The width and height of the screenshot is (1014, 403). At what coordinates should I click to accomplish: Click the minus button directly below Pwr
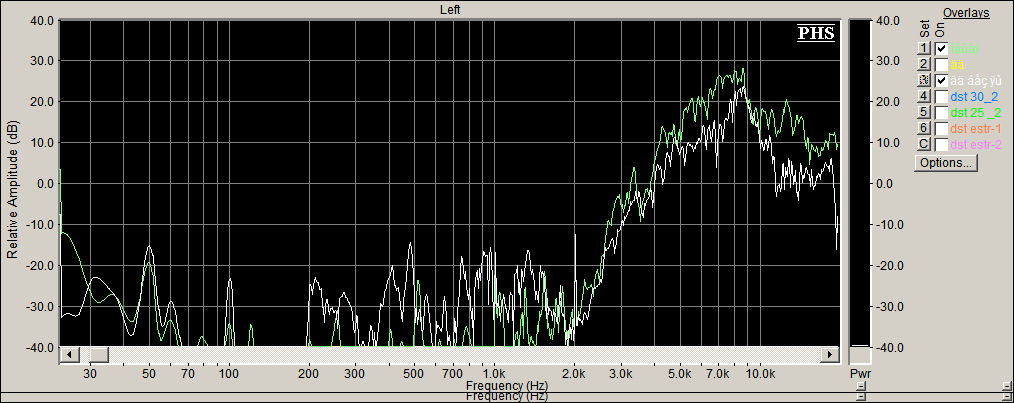coord(860,386)
